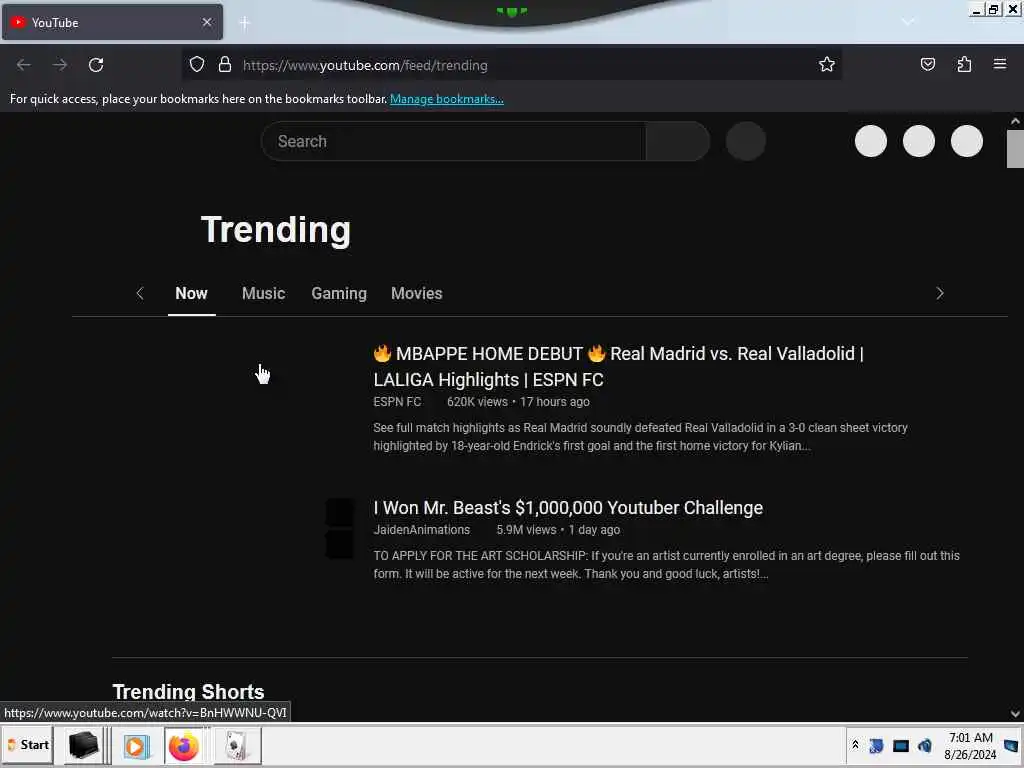Click the middle white circle header button
The image size is (1024, 768).
919,141
